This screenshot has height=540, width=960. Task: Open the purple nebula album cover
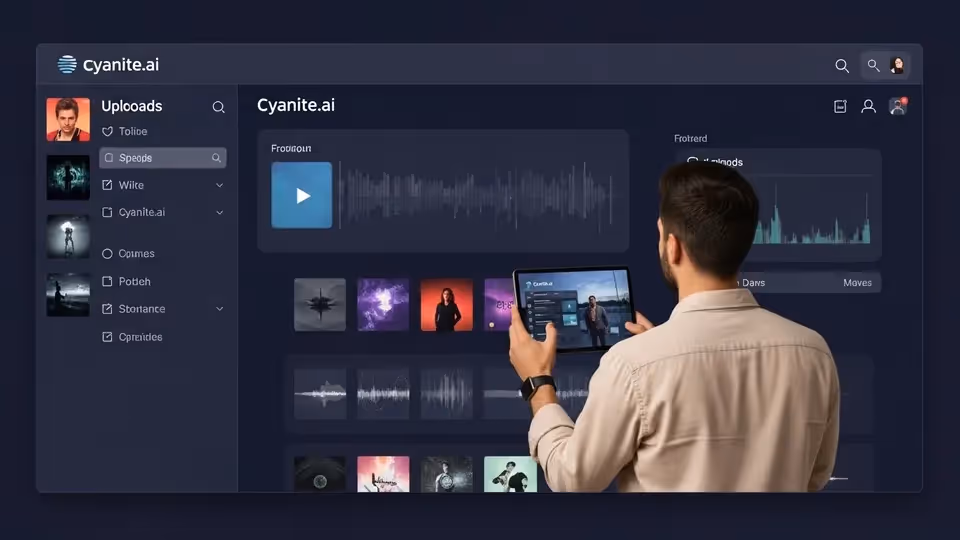click(x=383, y=305)
